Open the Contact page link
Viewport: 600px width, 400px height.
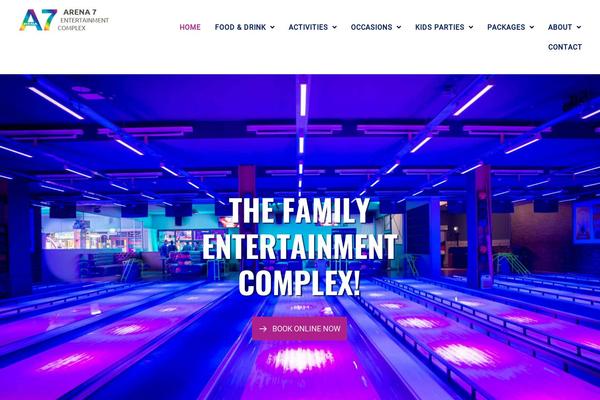[x=565, y=47]
